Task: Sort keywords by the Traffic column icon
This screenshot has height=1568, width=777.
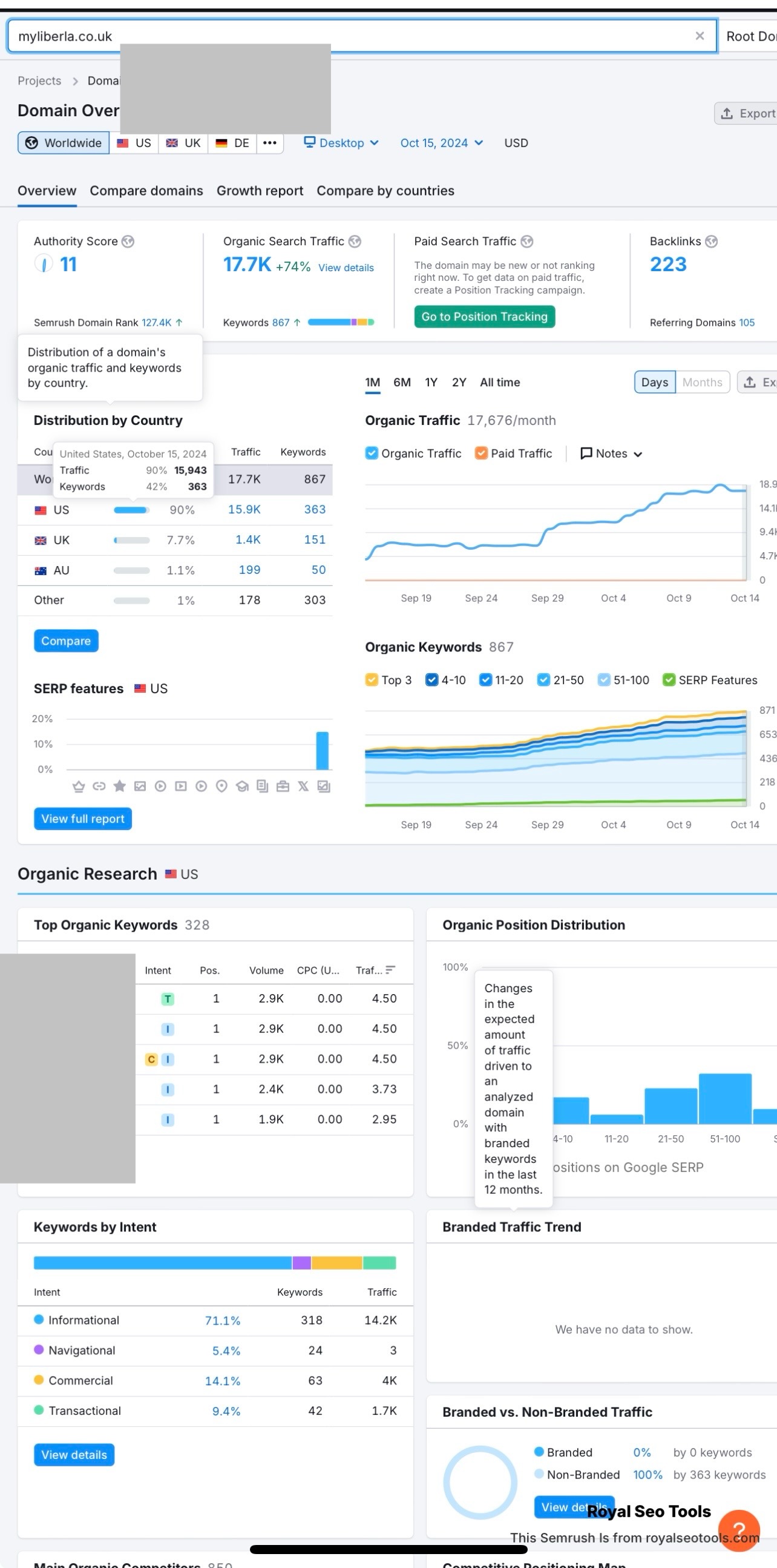Action: (391, 970)
